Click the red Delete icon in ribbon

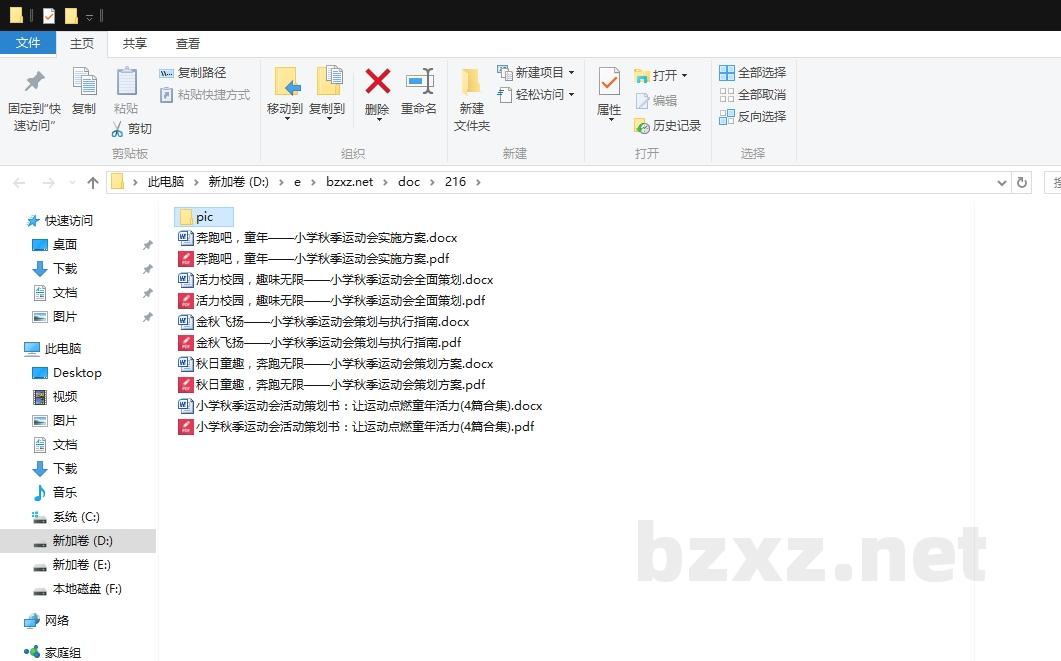pos(377,82)
